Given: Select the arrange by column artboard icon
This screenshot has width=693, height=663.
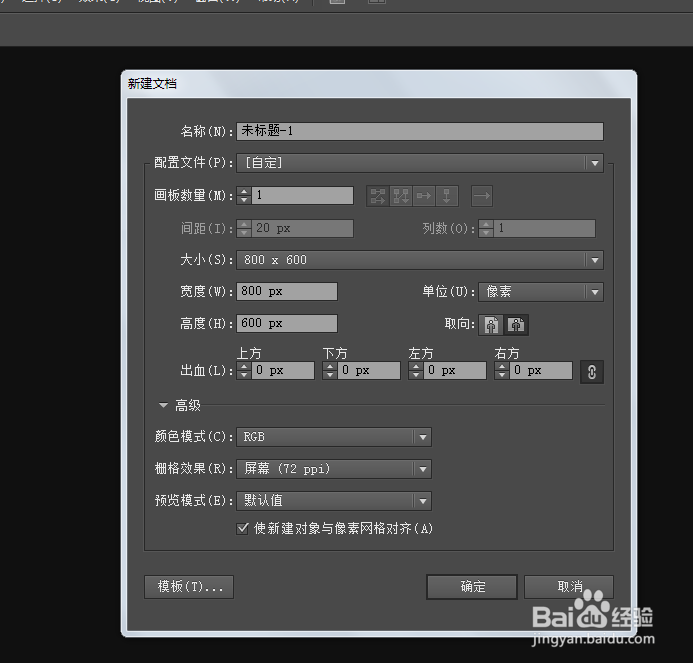Looking at the screenshot, I should click(447, 196).
